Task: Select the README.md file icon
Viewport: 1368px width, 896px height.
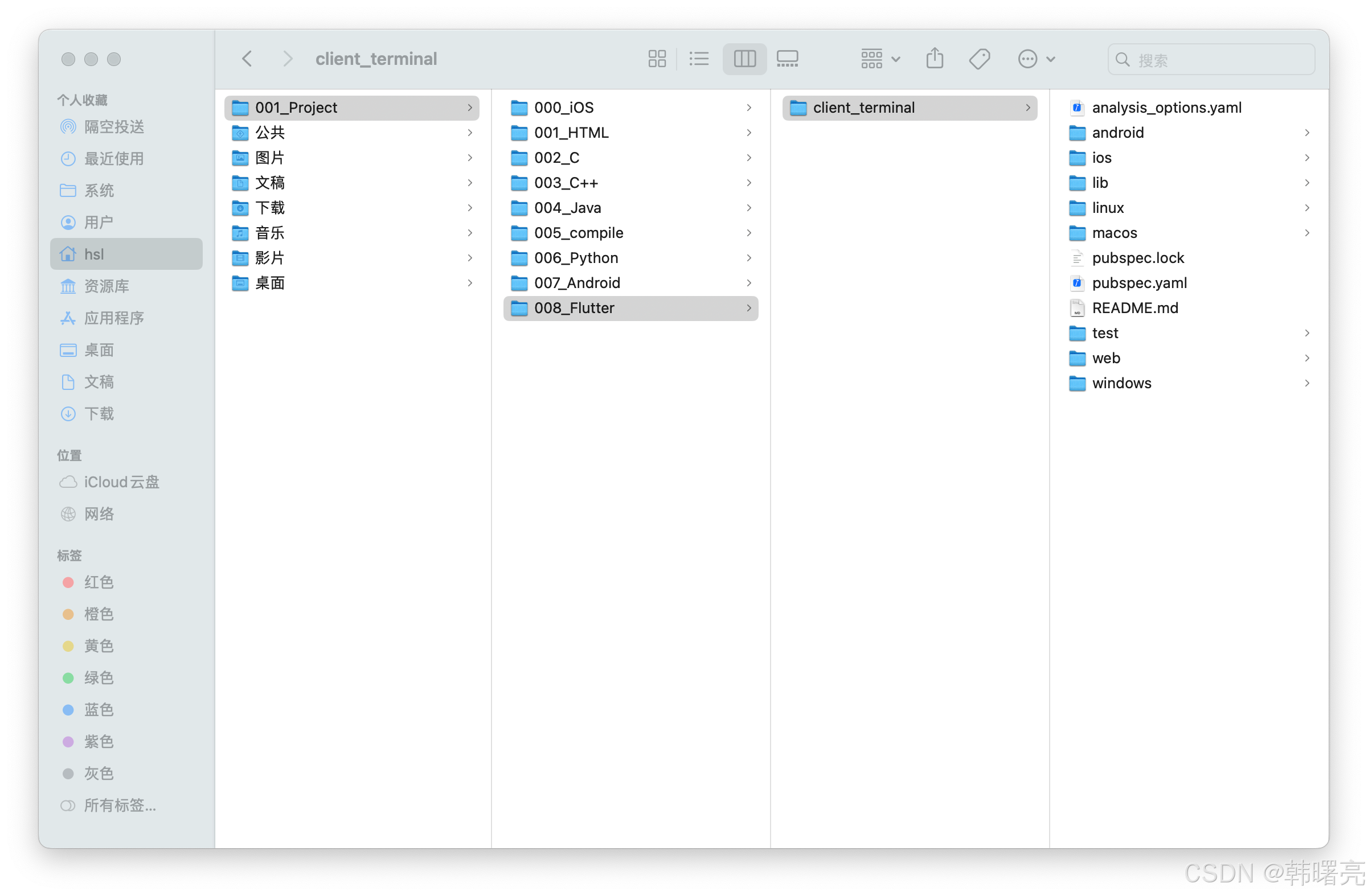Action: click(1076, 308)
